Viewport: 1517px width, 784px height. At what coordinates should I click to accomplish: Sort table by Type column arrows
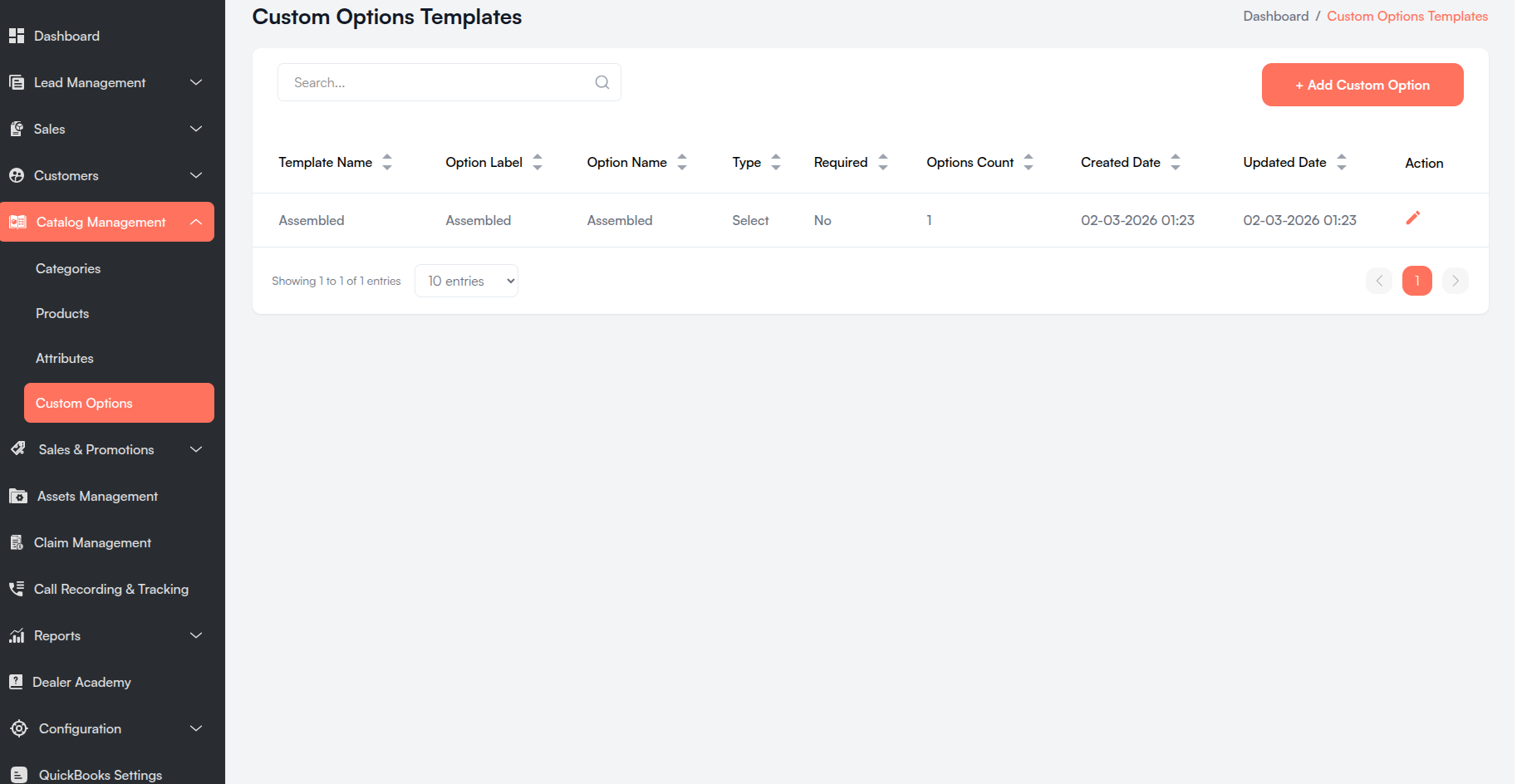(x=776, y=162)
